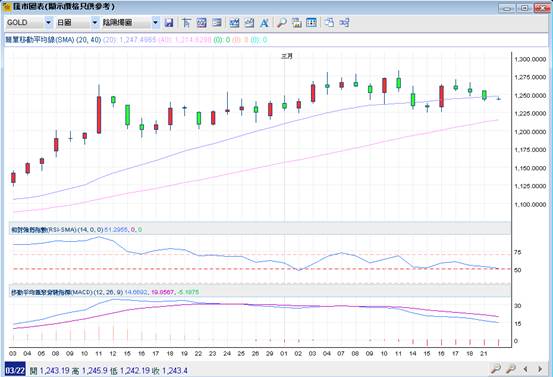
Task: Click the tall red candlestick on day 11
Action: (x=99, y=115)
